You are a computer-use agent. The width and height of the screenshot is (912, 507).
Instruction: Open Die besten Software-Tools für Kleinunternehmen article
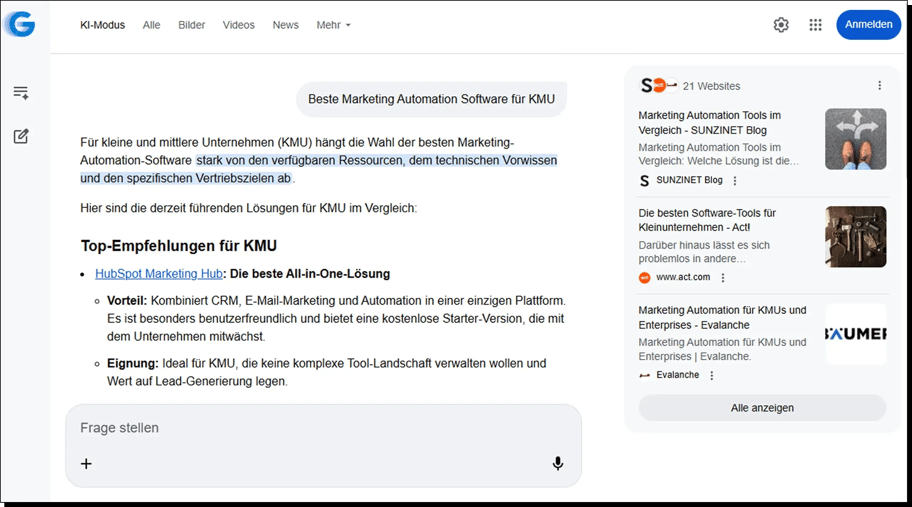[707, 220]
